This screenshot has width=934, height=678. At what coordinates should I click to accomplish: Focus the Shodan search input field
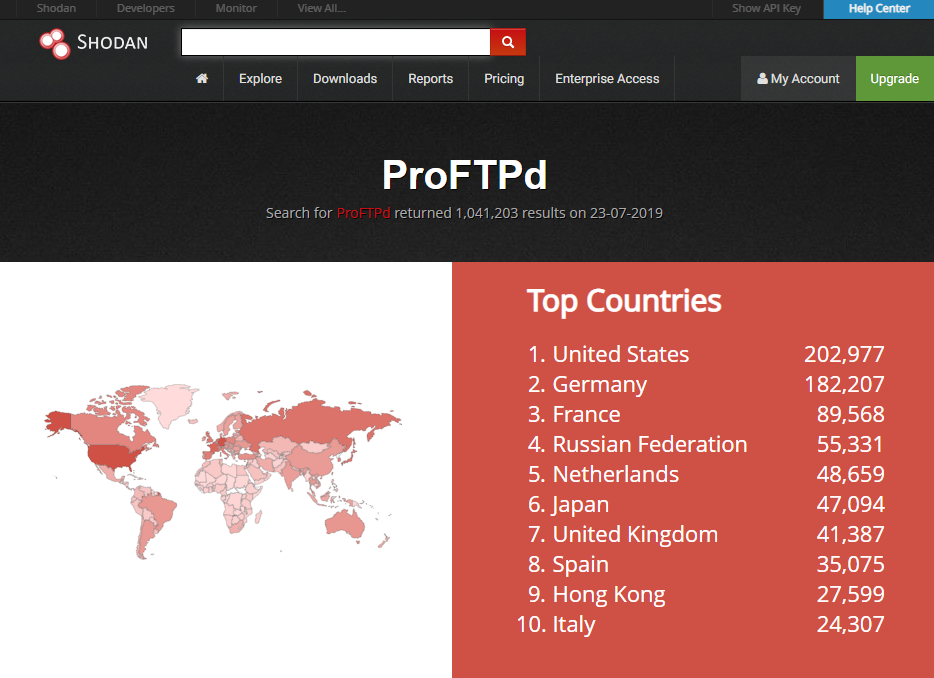335,42
